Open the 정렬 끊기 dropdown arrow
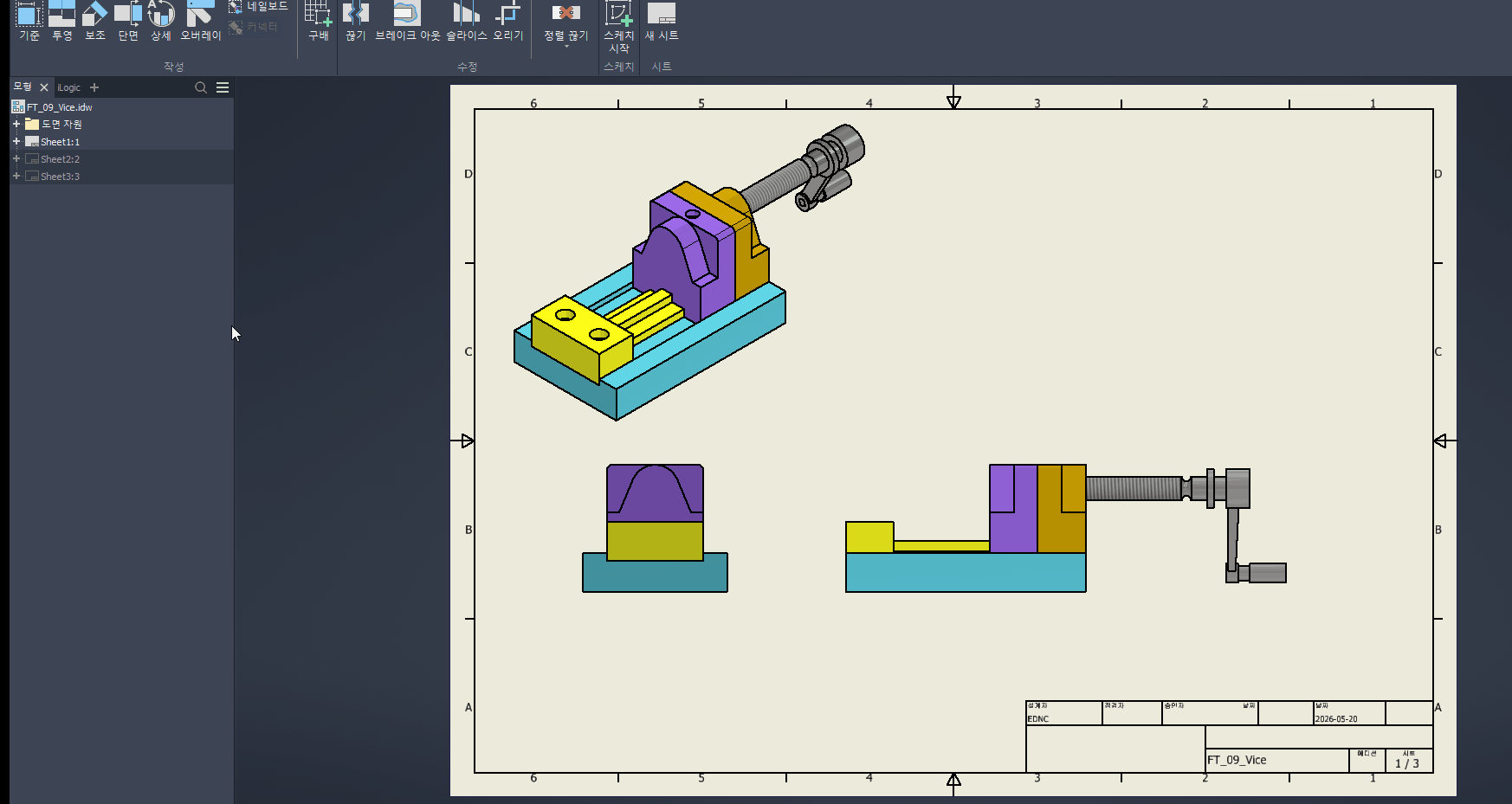 [x=566, y=47]
